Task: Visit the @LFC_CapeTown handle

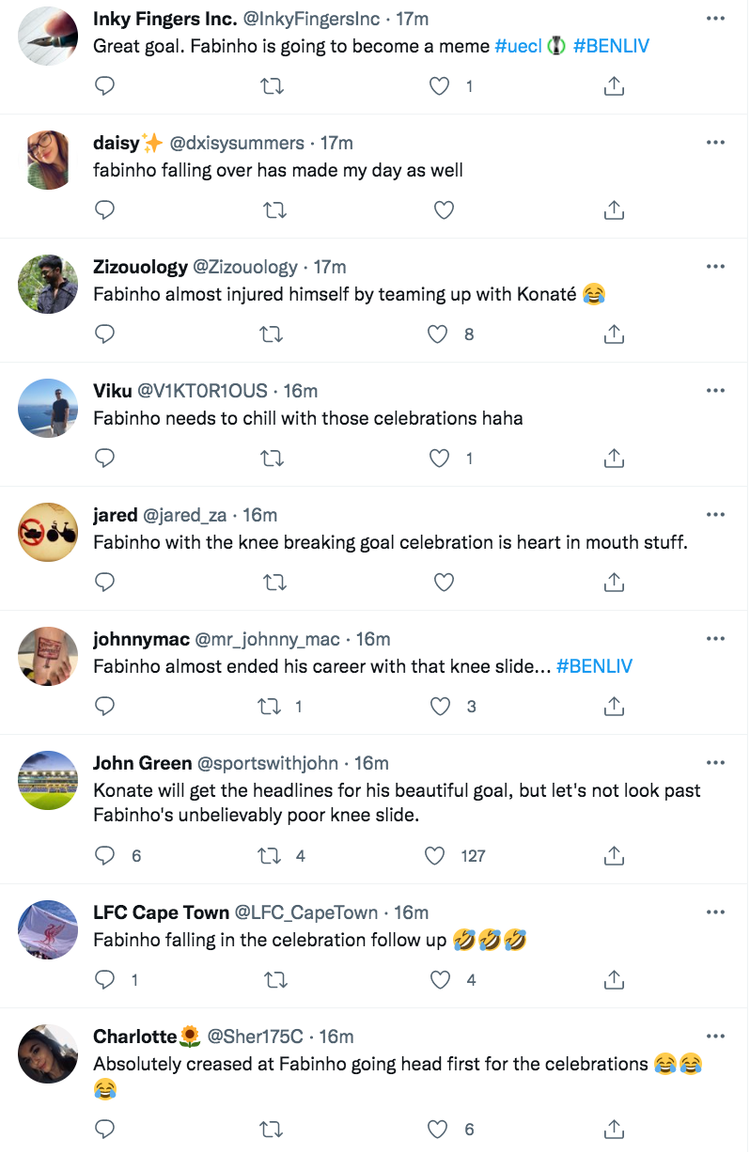Action: tap(306, 912)
